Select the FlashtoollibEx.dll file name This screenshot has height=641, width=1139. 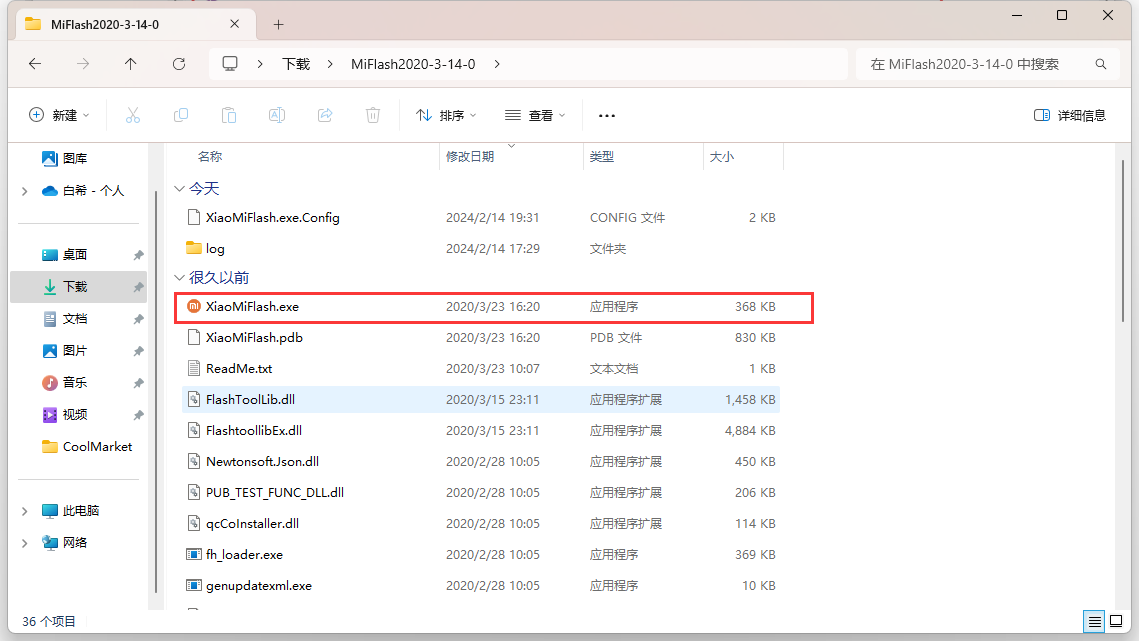[x=254, y=430]
